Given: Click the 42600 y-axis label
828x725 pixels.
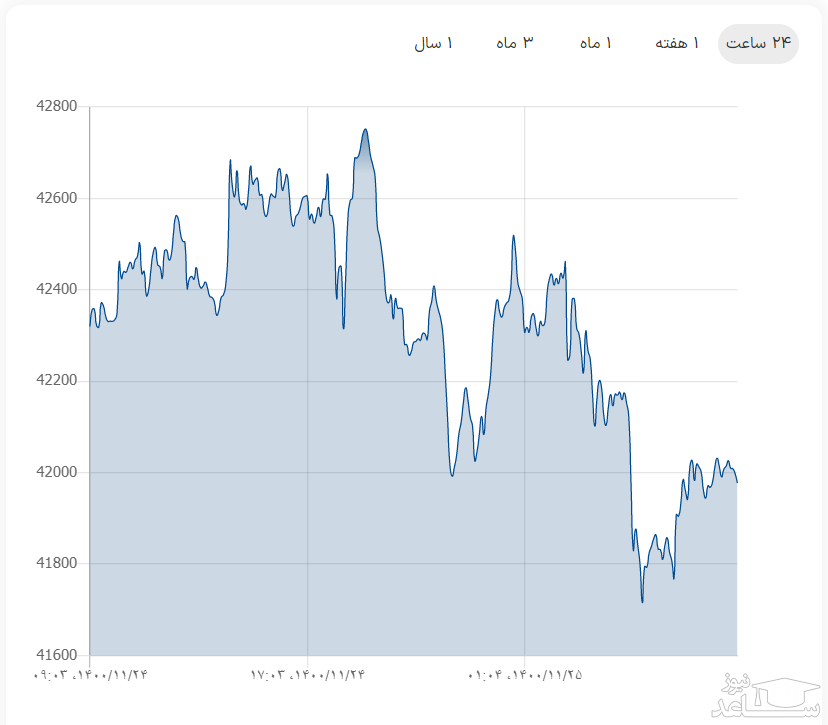Looking at the screenshot, I should (x=56, y=198).
